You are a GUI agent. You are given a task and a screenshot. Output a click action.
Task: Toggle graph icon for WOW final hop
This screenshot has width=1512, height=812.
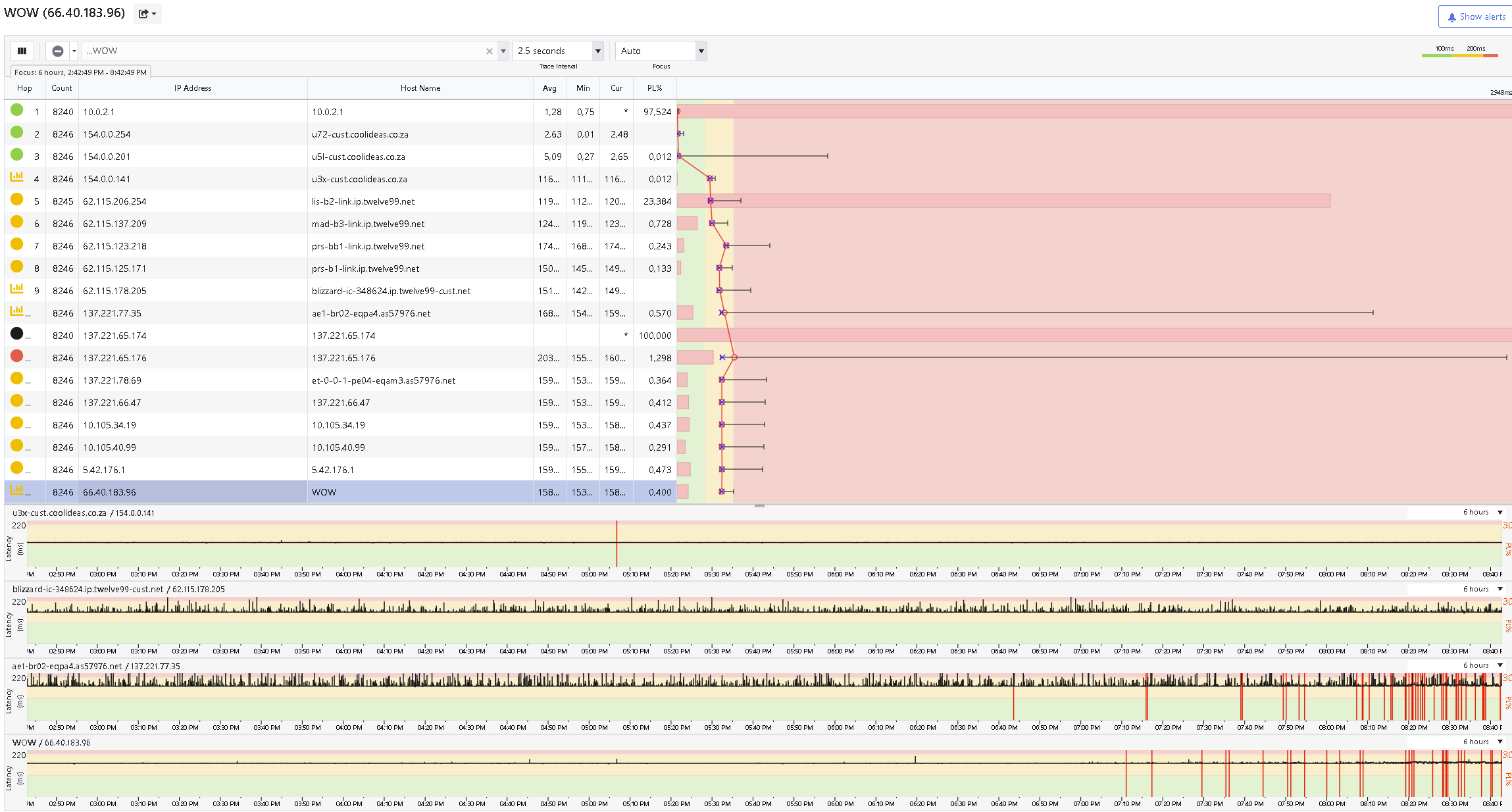coord(17,490)
